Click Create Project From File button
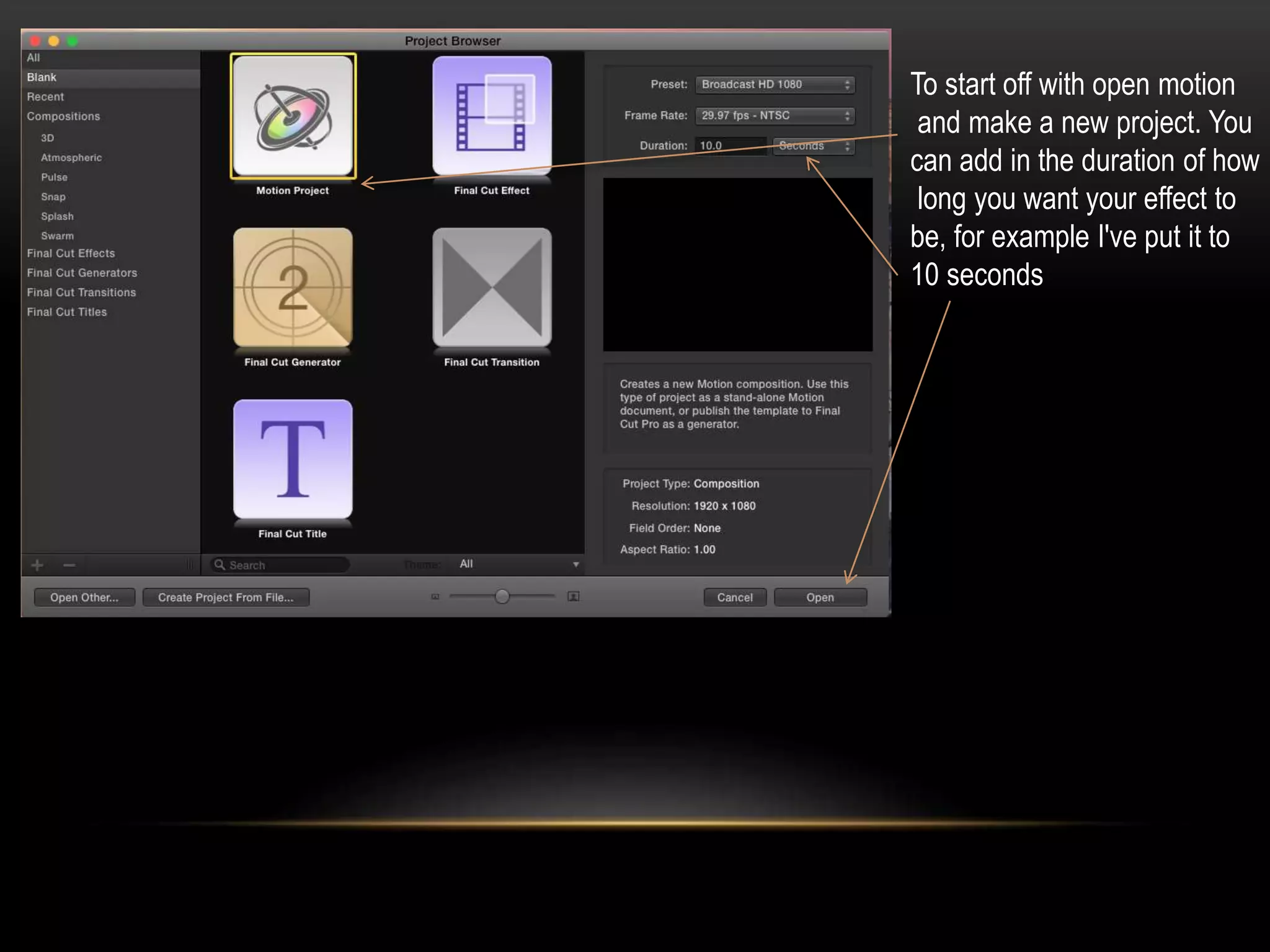This screenshot has height=952, width=1270. (x=226, y=597)
